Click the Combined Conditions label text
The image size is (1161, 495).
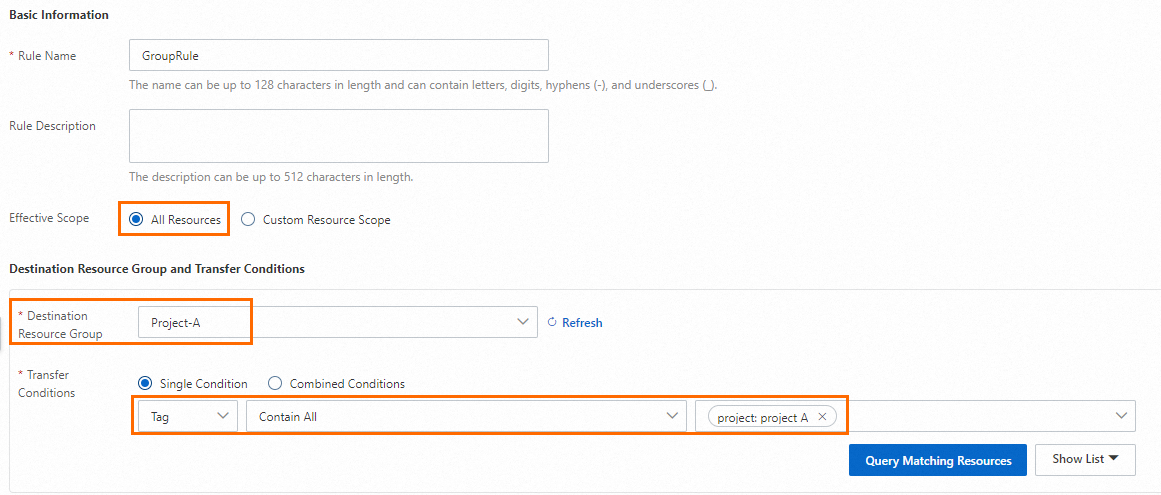click(347, 384)
